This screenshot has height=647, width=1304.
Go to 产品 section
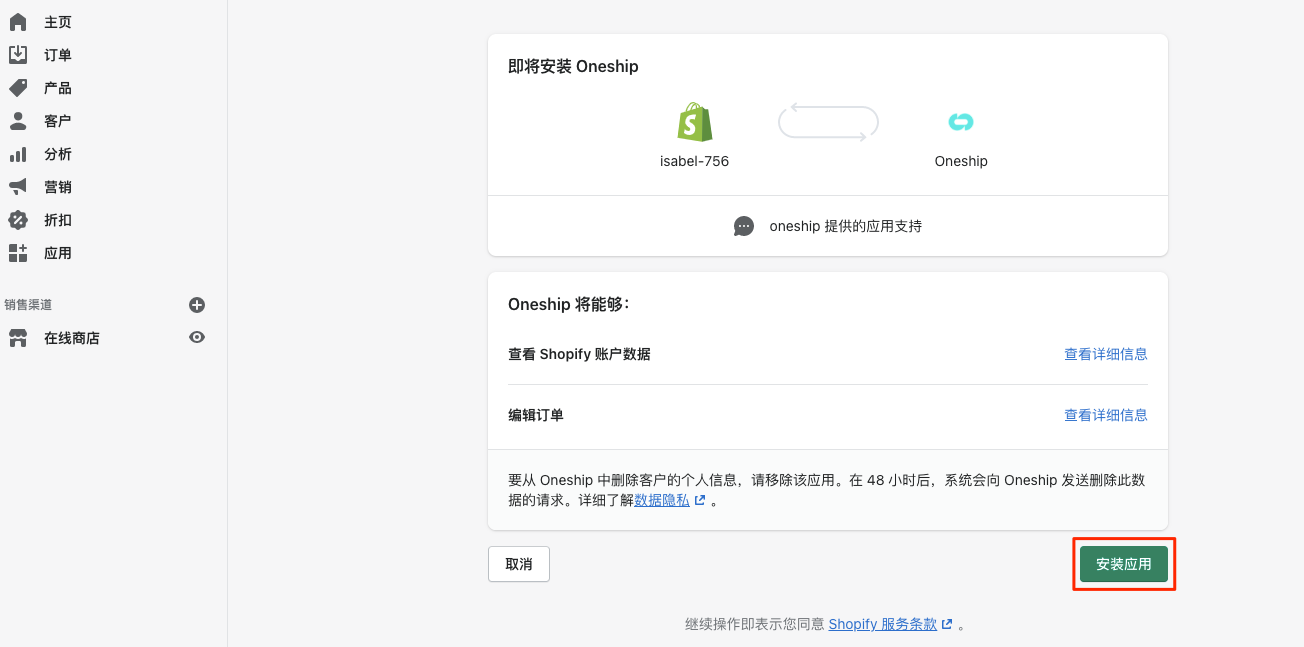pyautogui.click(x=58, y=88)
